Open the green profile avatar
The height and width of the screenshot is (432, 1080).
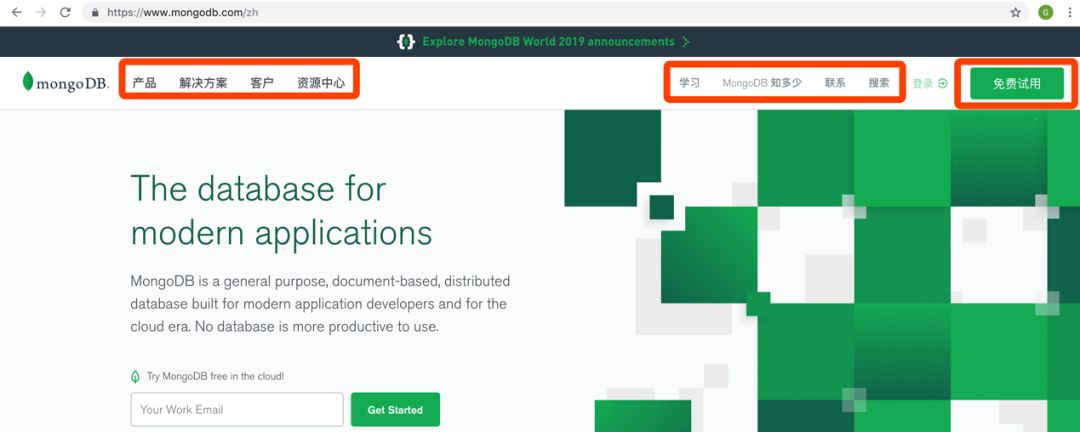point(1046,12)
